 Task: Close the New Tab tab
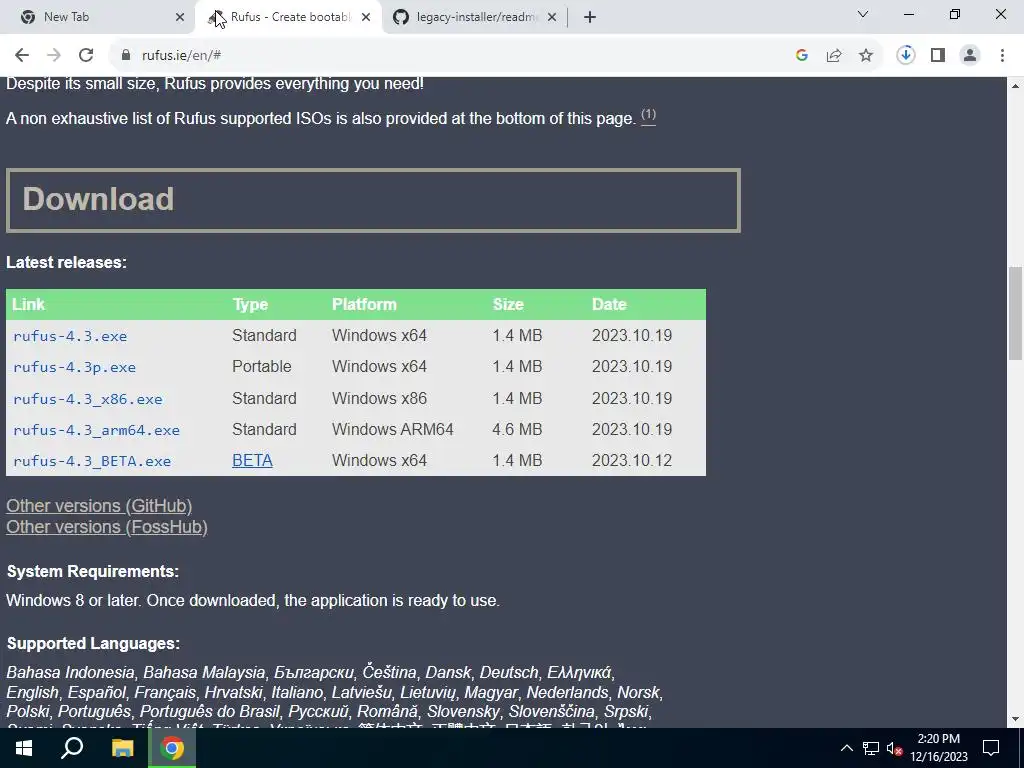click(180, 17)
